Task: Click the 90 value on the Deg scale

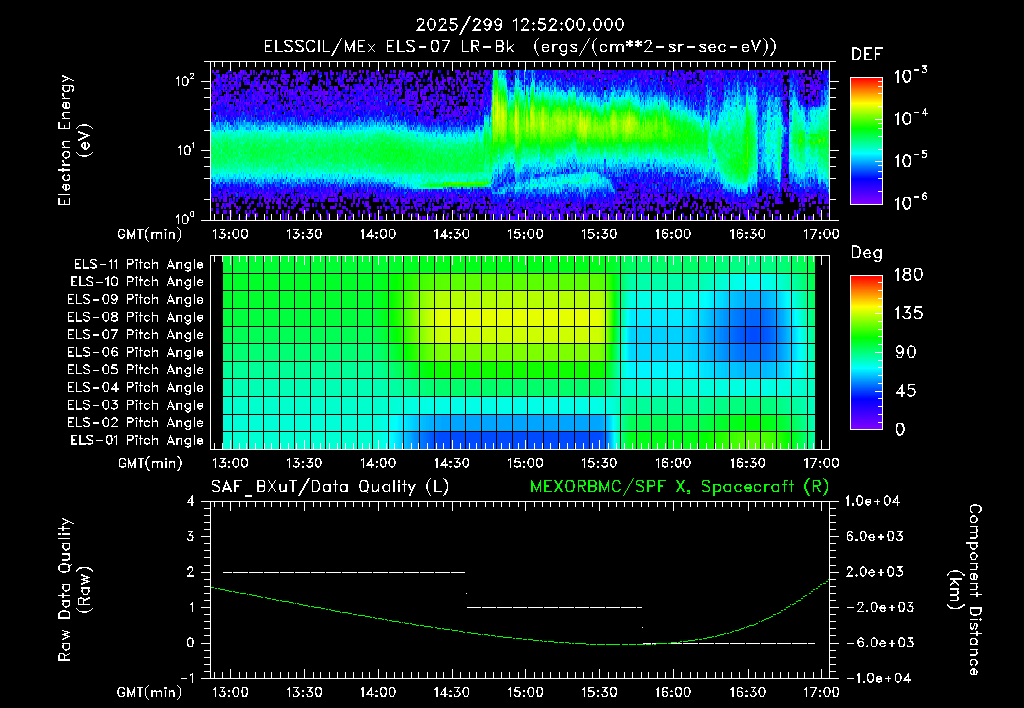Action: (906, 353)
